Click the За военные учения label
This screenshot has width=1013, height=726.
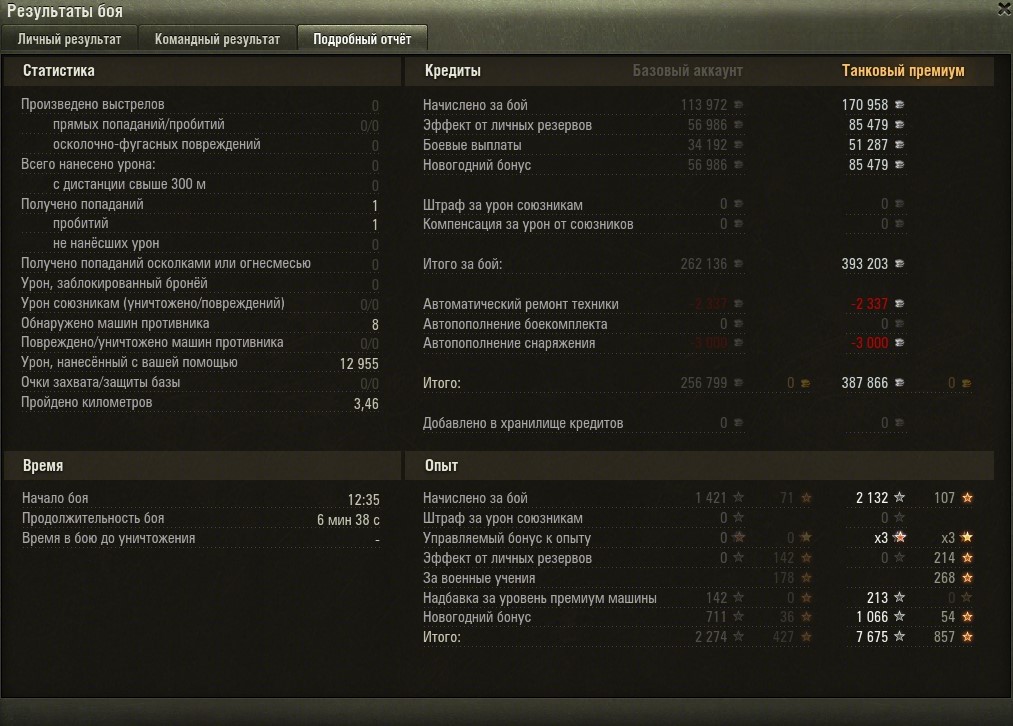pos(479,578)
